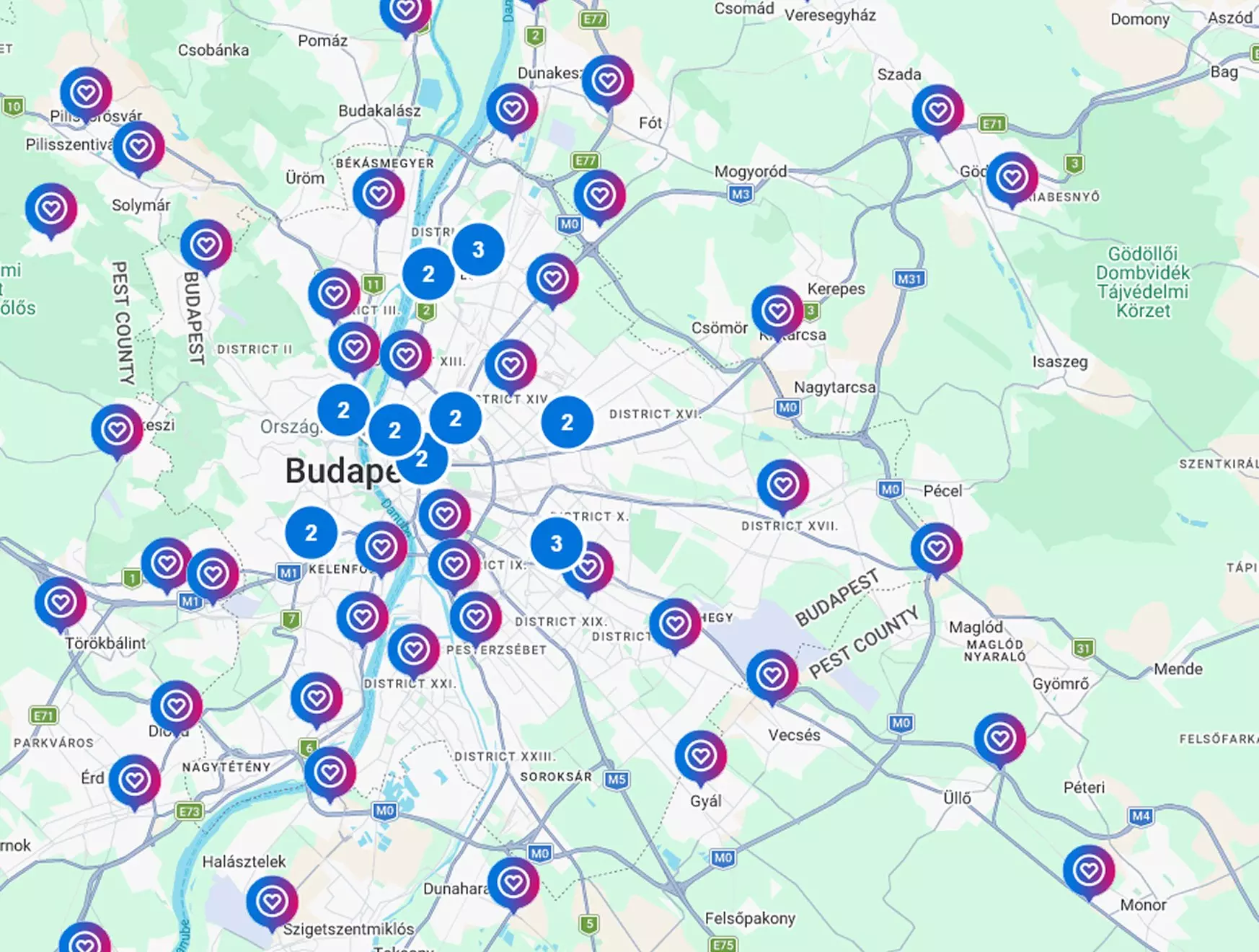Click the heart pin right of Érd
This screenshot has height=952, width=1259.
click(134, 782)
